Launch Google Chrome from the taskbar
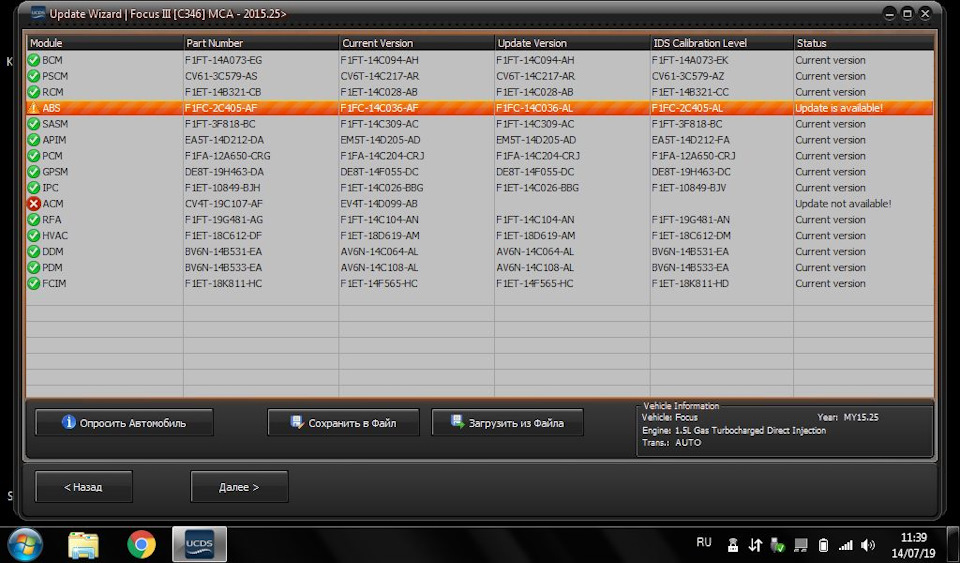Image resolution: width=960 pixels, height=563 pixels. coord(141,544)
